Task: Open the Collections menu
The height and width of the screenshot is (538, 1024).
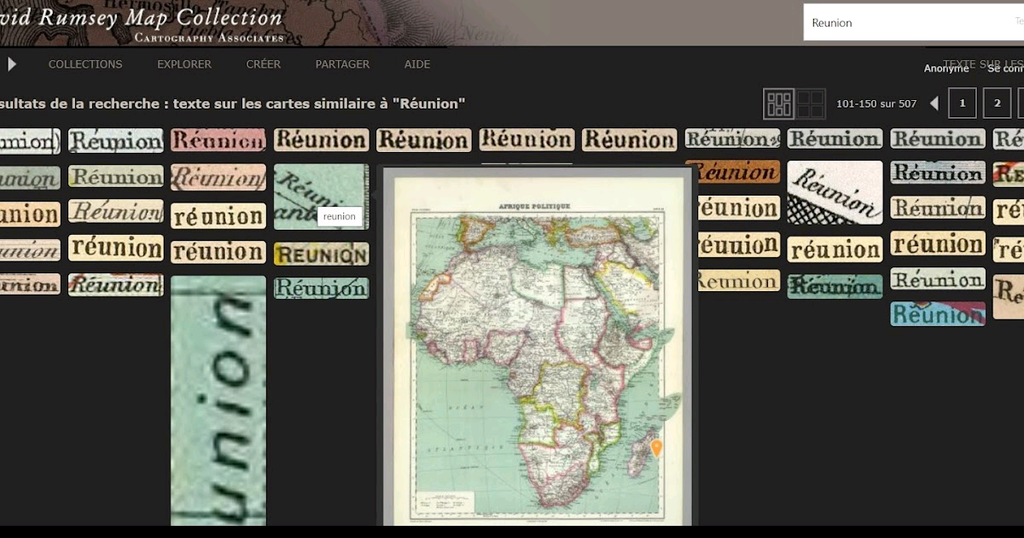Action: click(85, 64)
